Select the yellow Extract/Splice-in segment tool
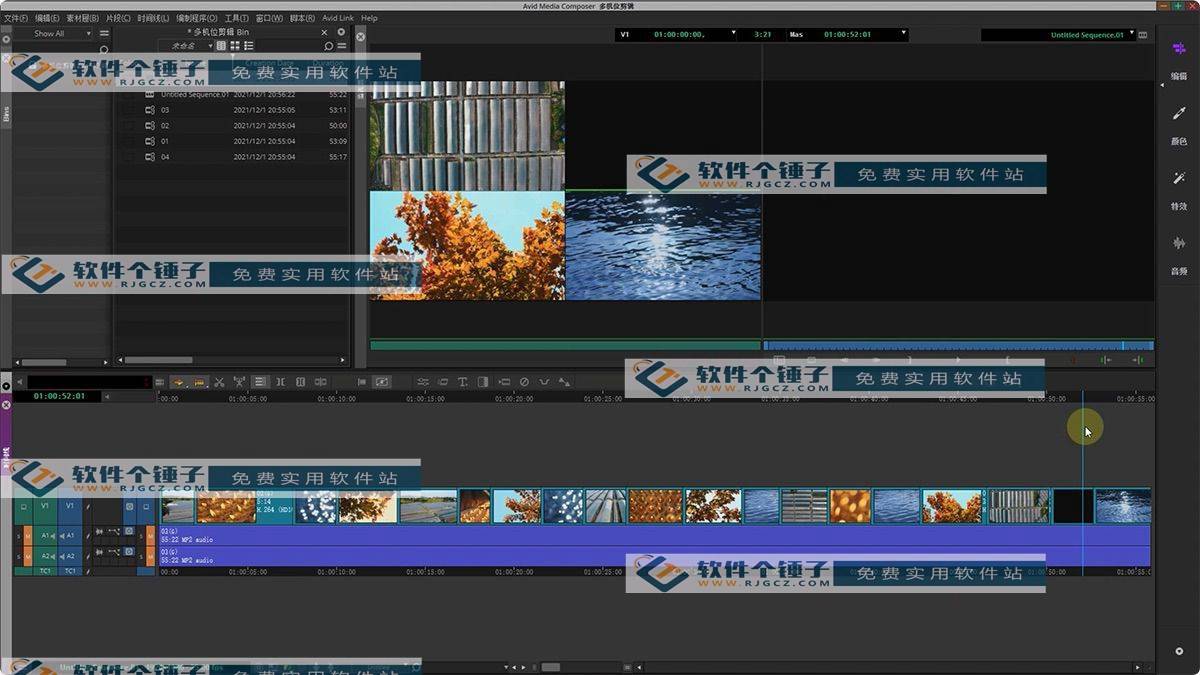The height and width of the screenshot is (675, 1200). [181, 381]
